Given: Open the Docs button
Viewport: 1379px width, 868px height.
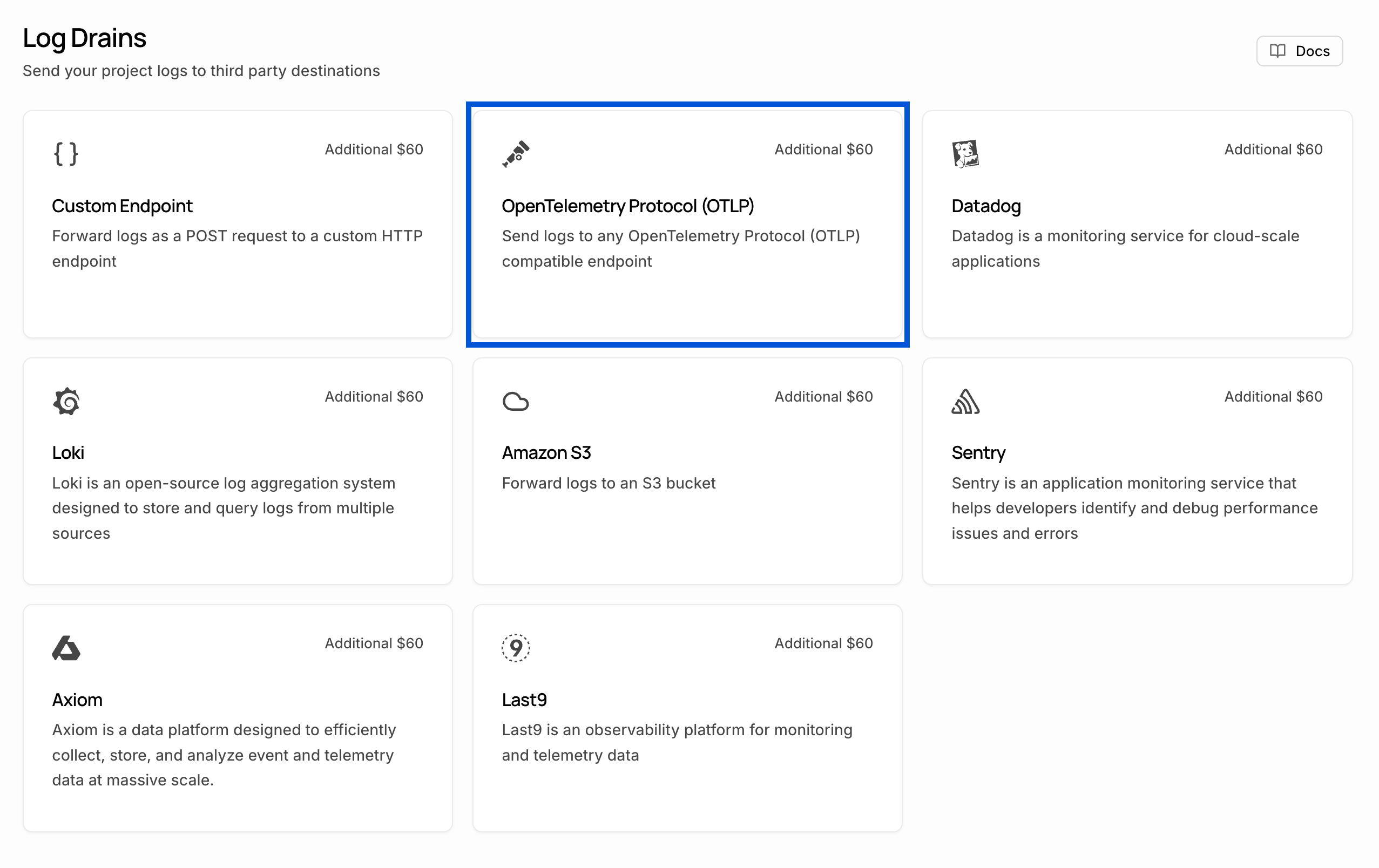Looking at the screenshot, I should point(1300,51).
